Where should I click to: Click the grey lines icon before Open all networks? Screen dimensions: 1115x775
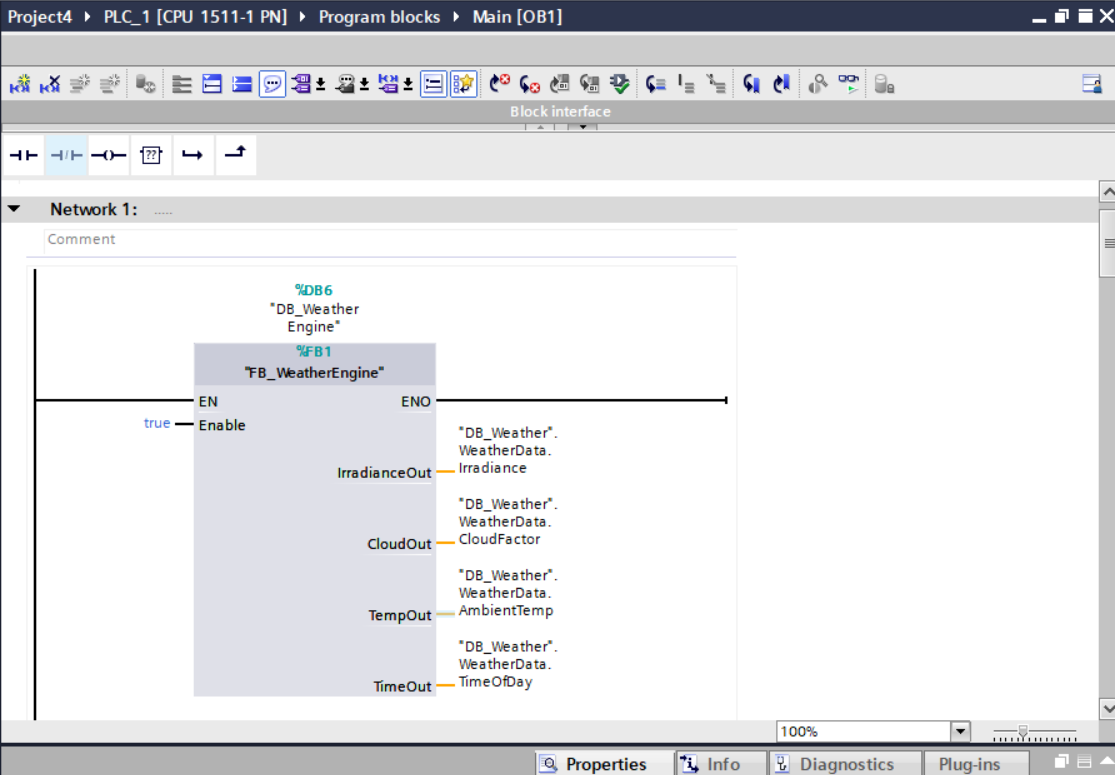[182, 84]
